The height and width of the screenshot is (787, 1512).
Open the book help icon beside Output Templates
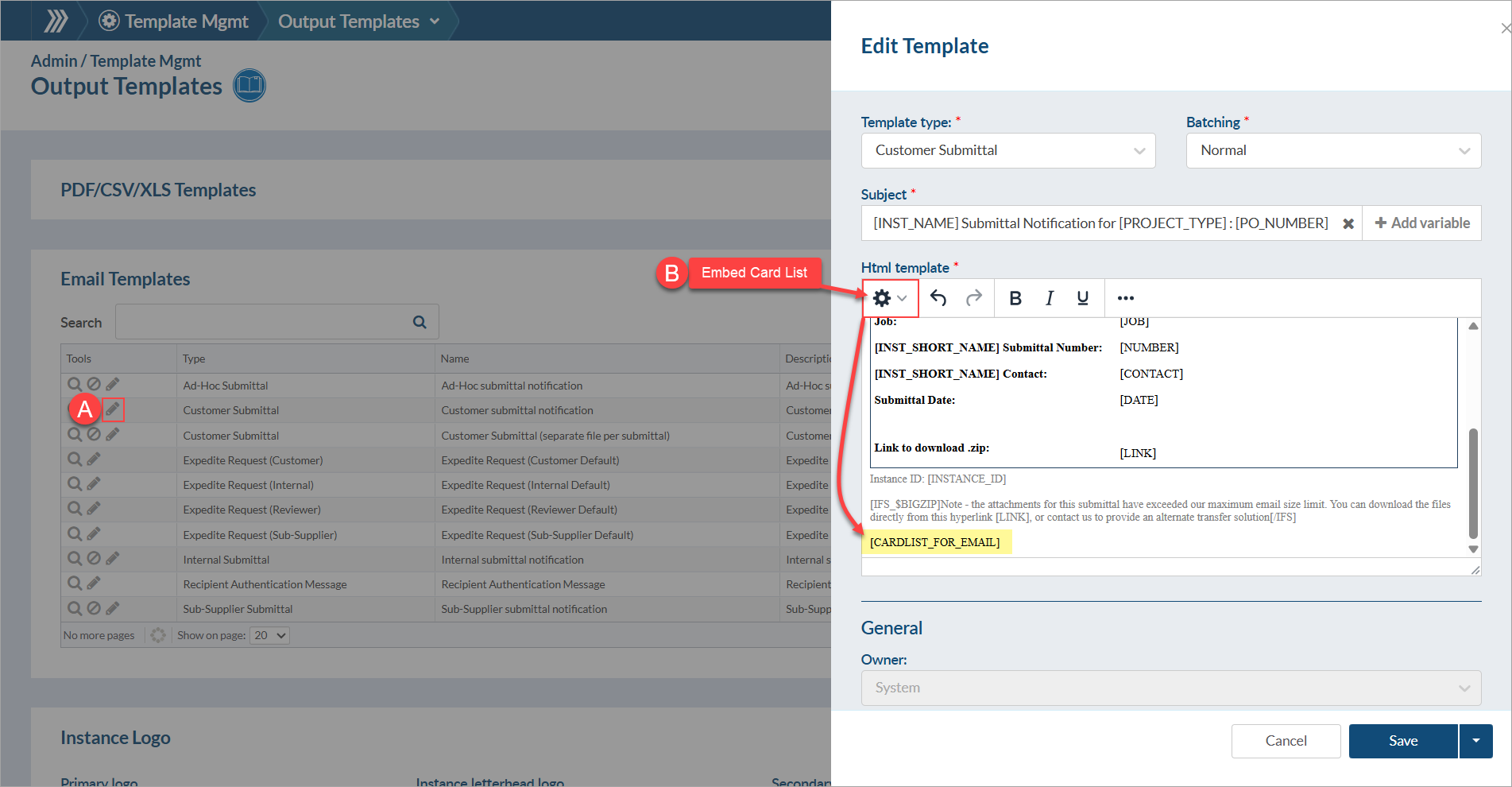click(249, 86)
